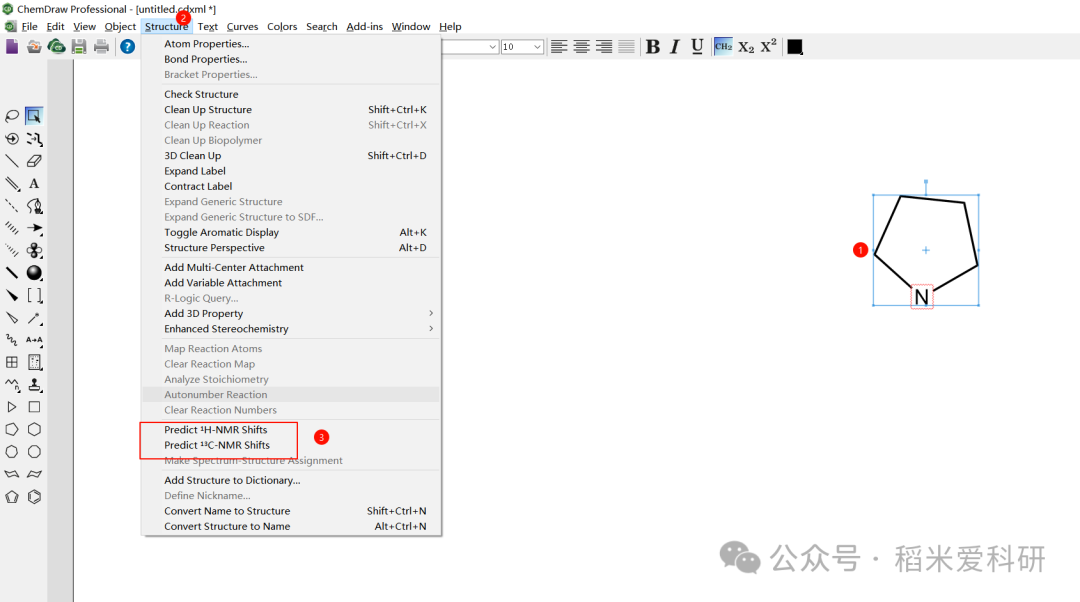The image size is (1080, 602).
Task: Select the Lasso tool
Action: [12, 116]
